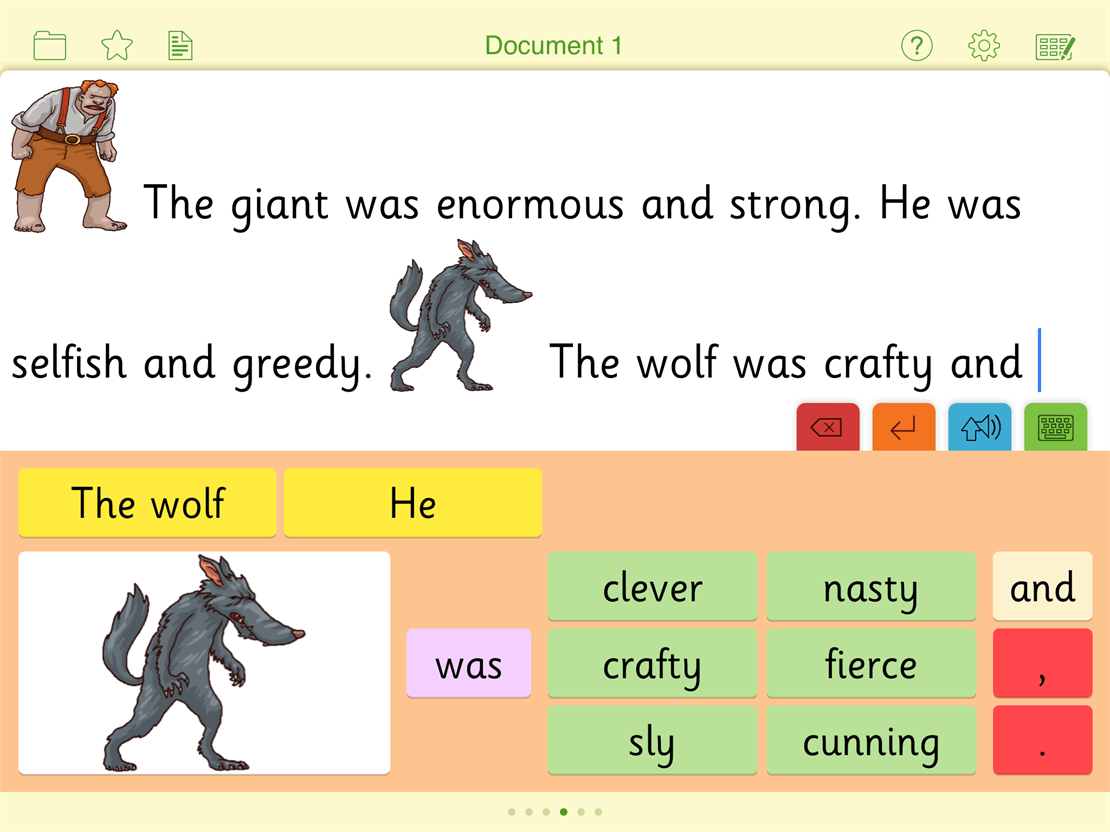This screenshot has width=1110, height=832.
Task: Insert the full stop red cell
Action: pyautogui.click(x=1042, y=741)
